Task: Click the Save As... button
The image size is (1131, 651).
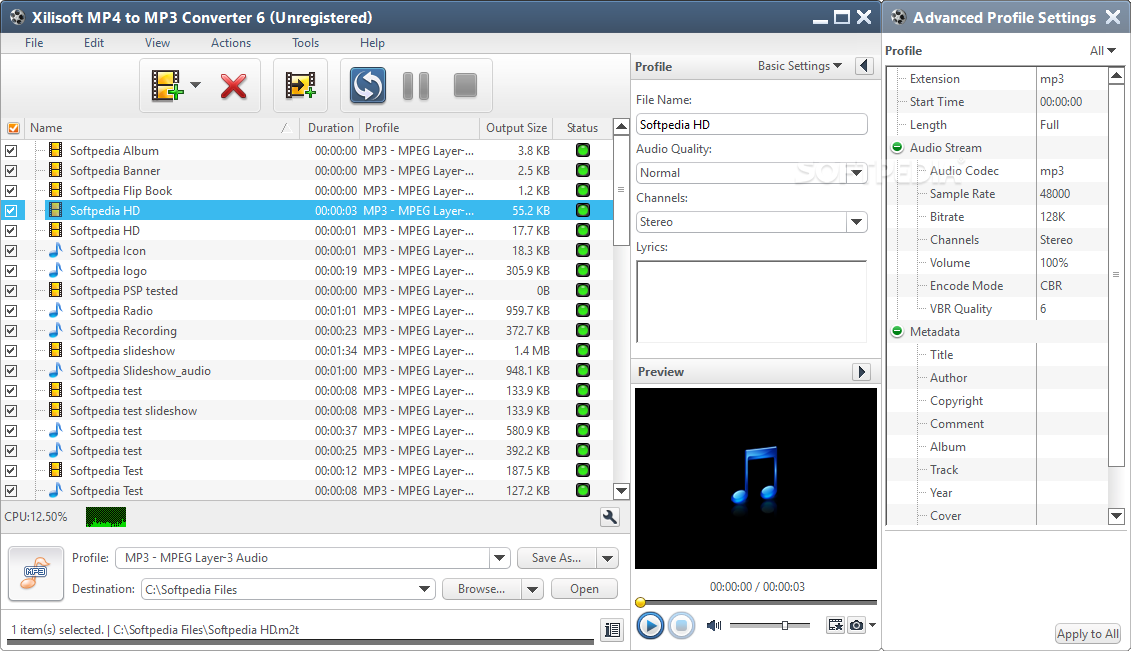Action: click(556, 558)
